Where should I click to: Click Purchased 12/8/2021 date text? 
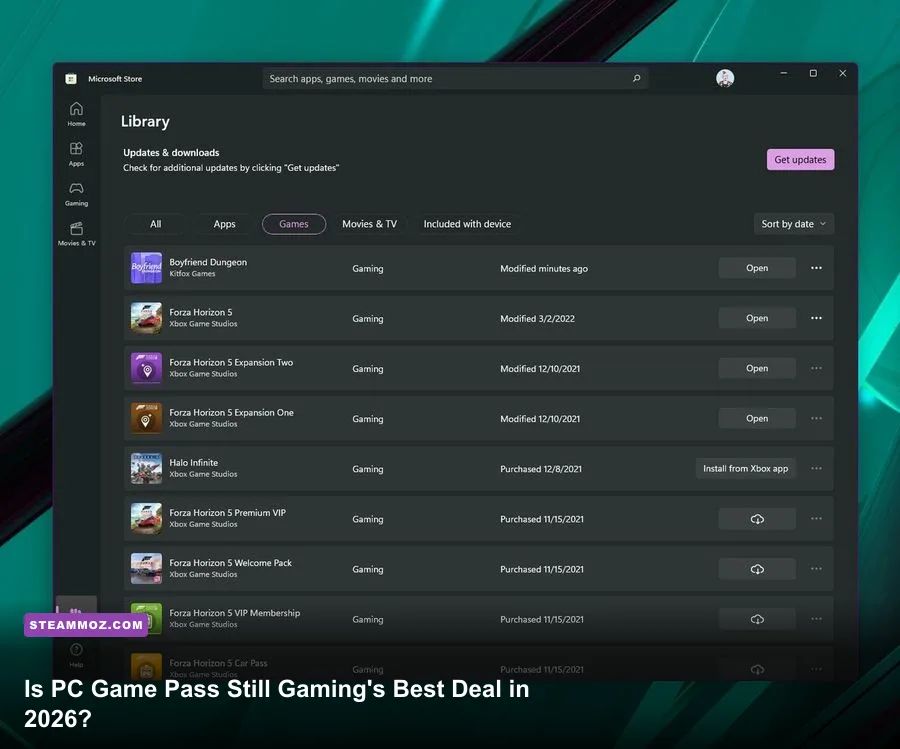tap(541, 469)
